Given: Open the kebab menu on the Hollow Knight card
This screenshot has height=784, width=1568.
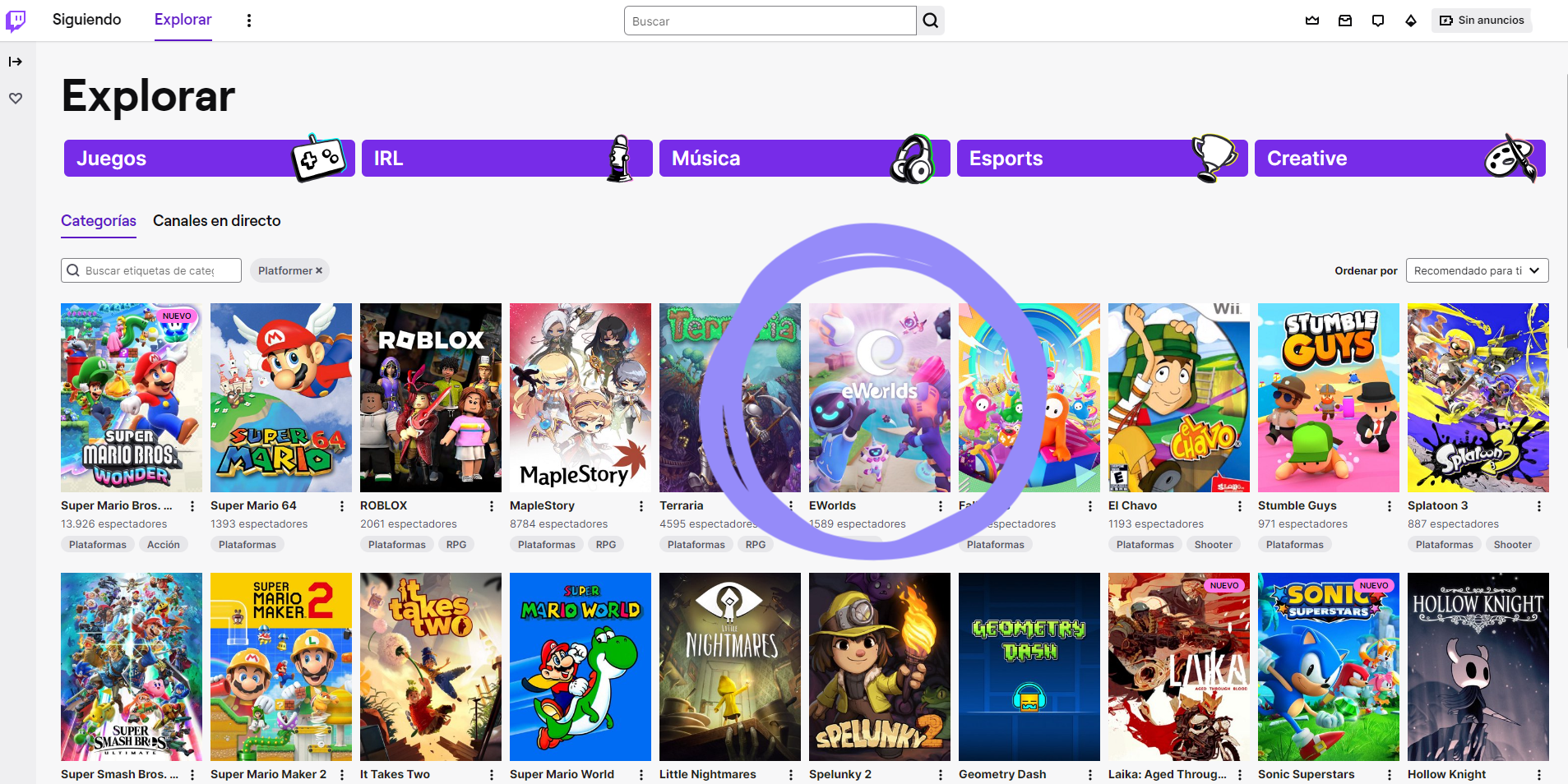Looking at the screenshot, I should [1538, 774].
